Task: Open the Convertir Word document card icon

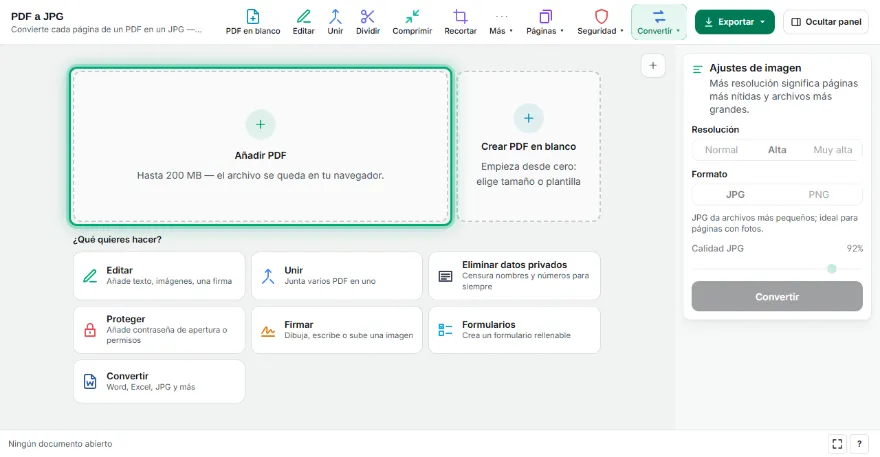Action: (90, 381)
